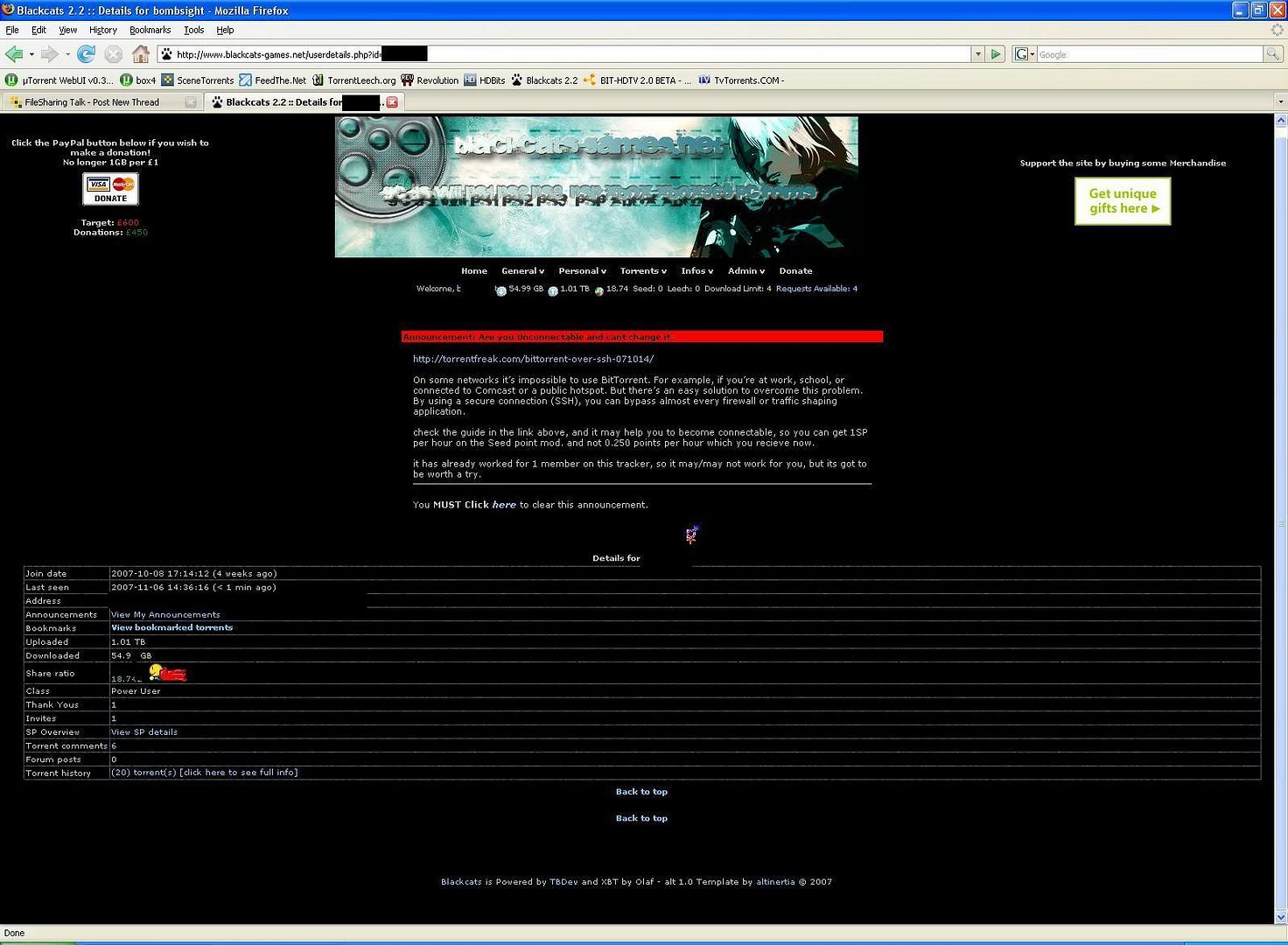Open View SP details link
The image size is (1288, 945).
click(x=144, y=731)
